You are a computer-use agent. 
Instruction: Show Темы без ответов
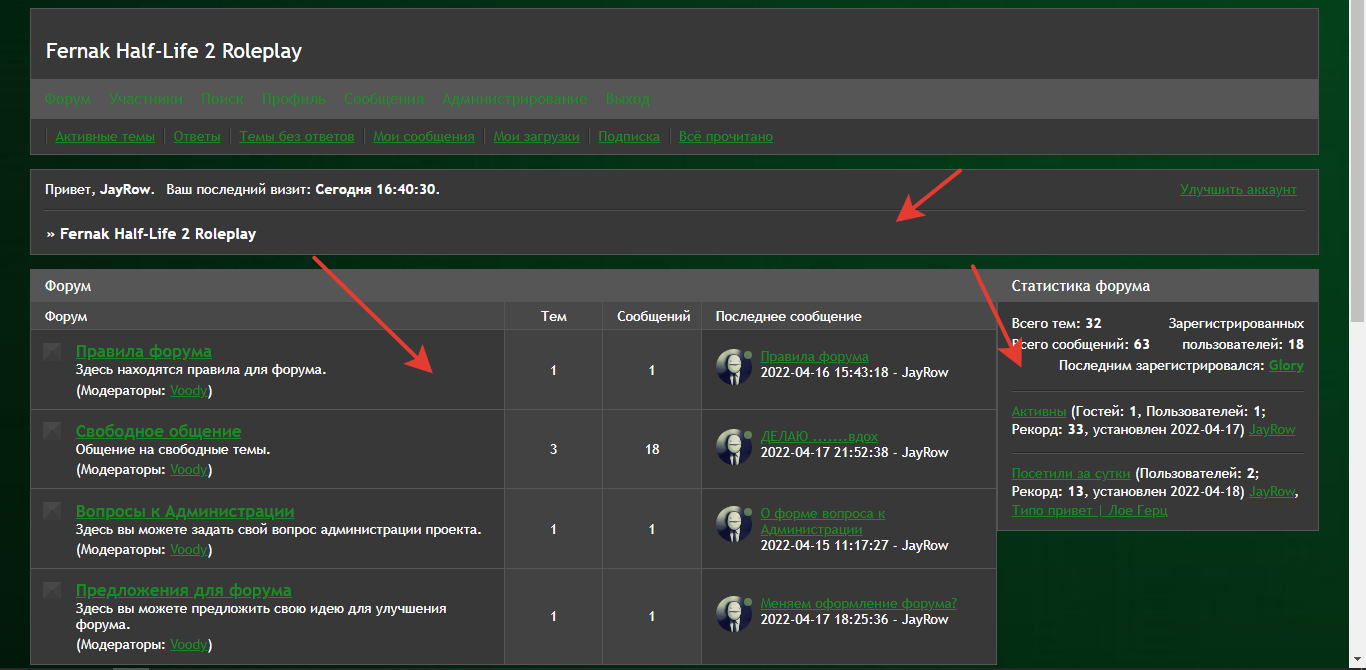pos(297,136)
